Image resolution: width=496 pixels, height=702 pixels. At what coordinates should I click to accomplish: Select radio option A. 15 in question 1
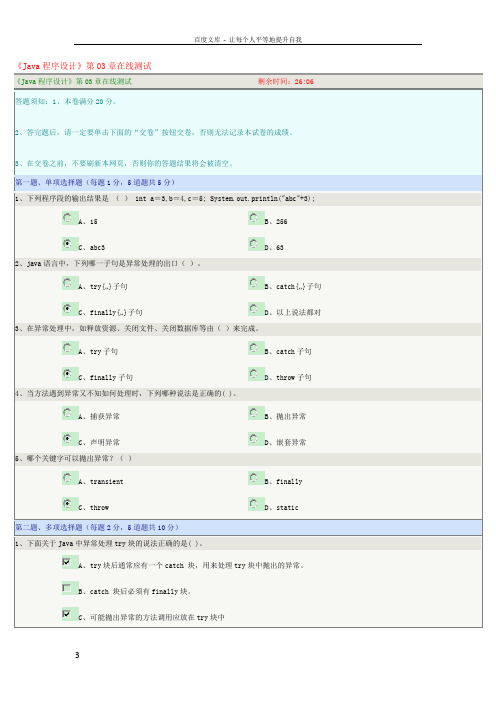point(68,218)
